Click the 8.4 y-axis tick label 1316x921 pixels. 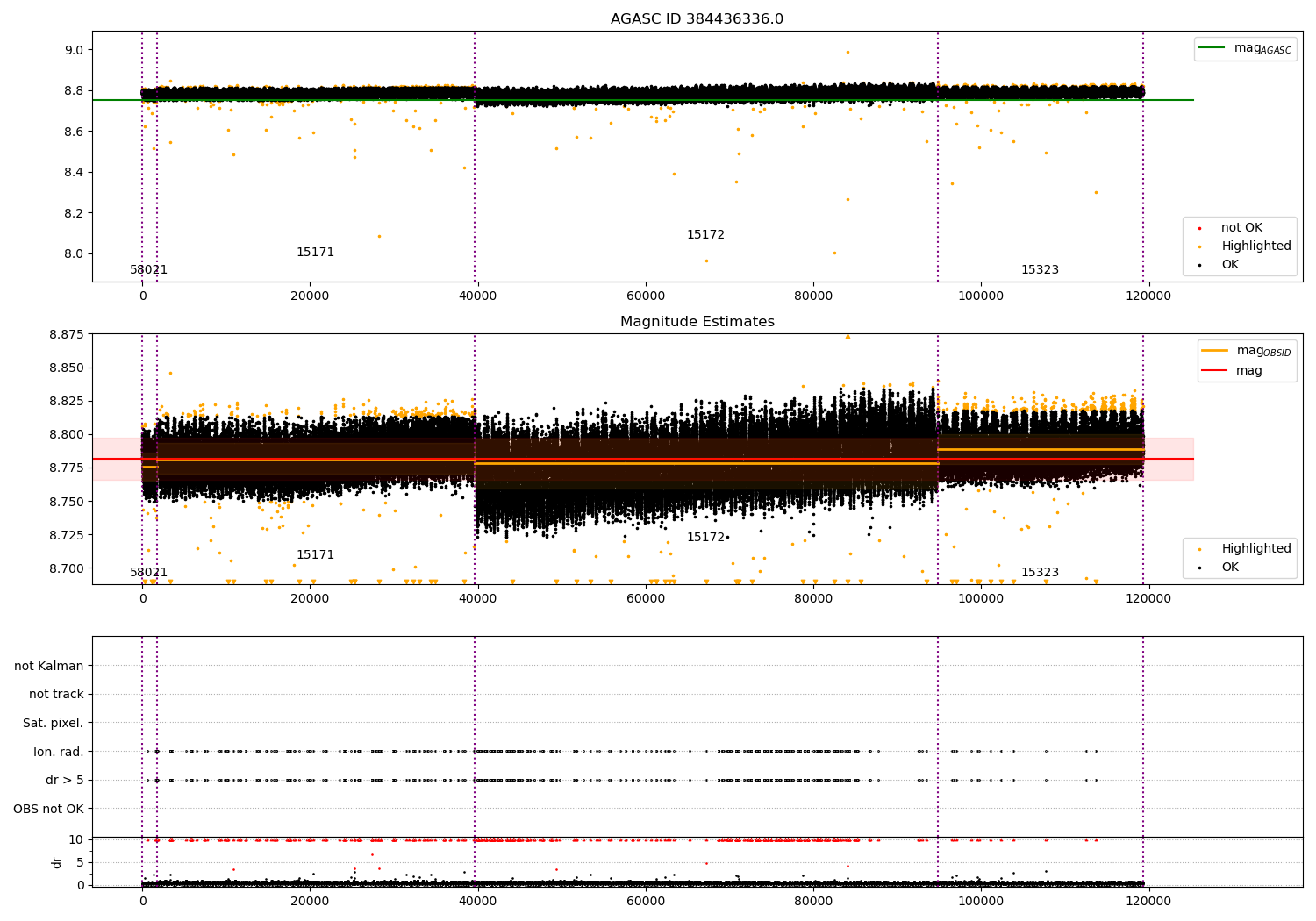[x=74, y=173]
